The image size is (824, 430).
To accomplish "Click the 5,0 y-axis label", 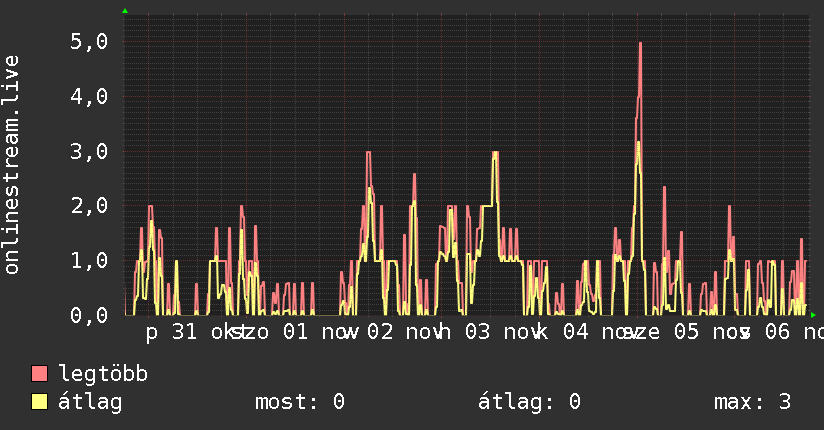I will click(89, 42).
